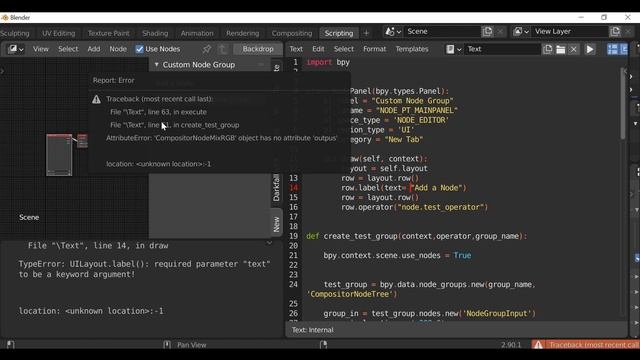Click the AttributeError message in the report
This screenshot has height=360, width=640.
(222, 138)
